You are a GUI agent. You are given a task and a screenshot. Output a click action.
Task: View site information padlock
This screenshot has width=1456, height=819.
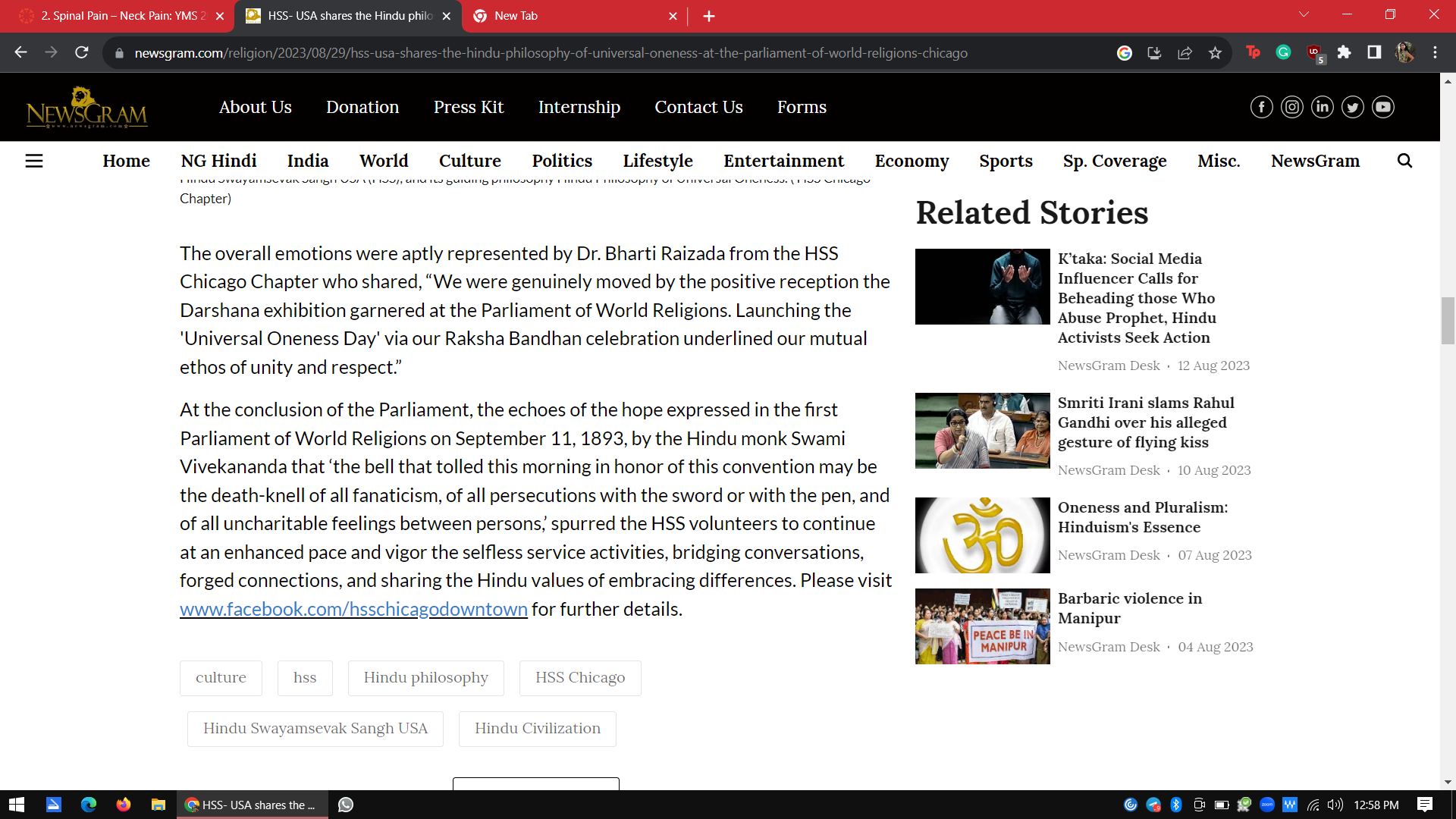coord(119,53)
